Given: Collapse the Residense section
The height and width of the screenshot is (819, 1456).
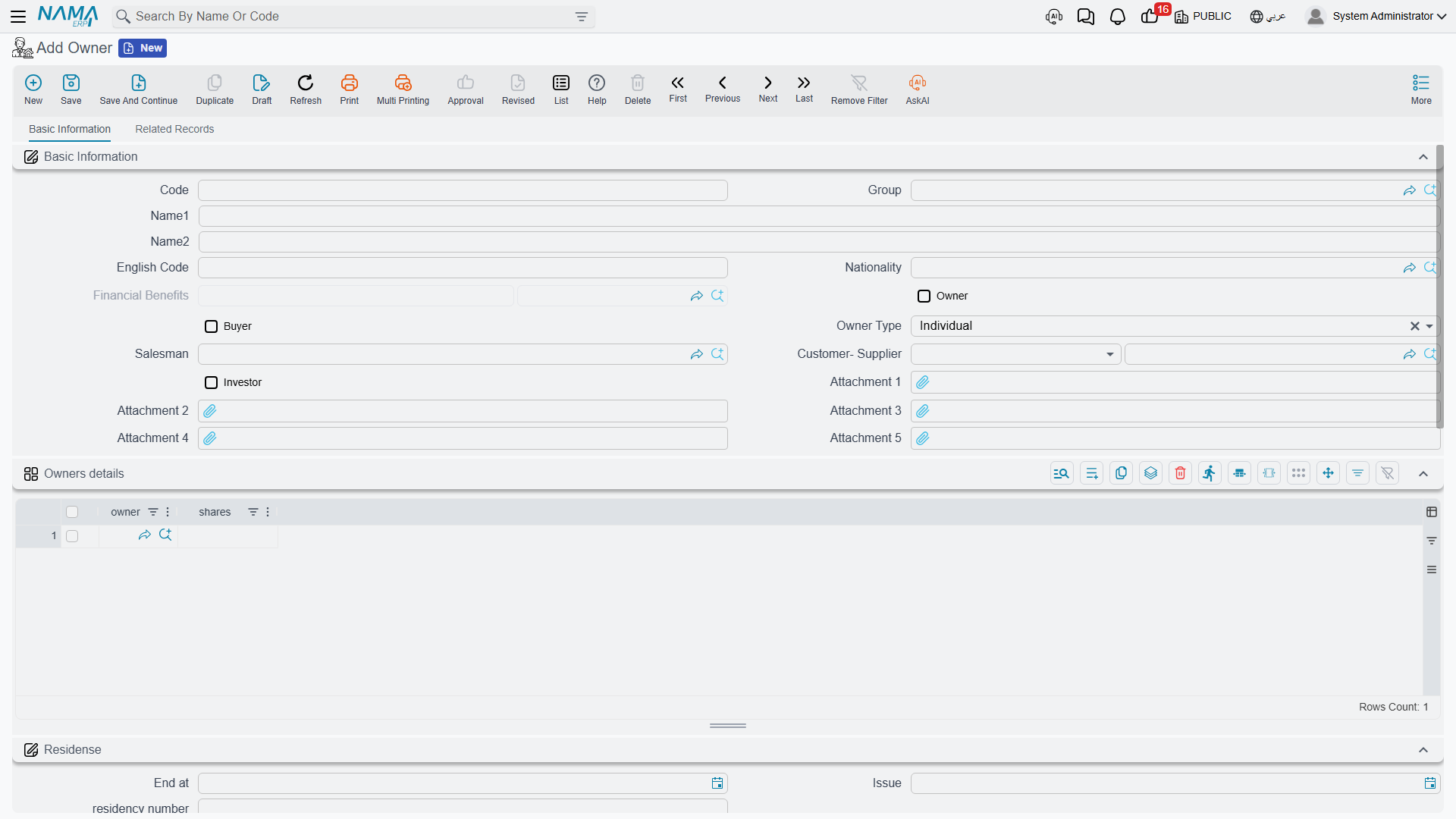Looking at the screenshot, I should [x=1423, y=750].
